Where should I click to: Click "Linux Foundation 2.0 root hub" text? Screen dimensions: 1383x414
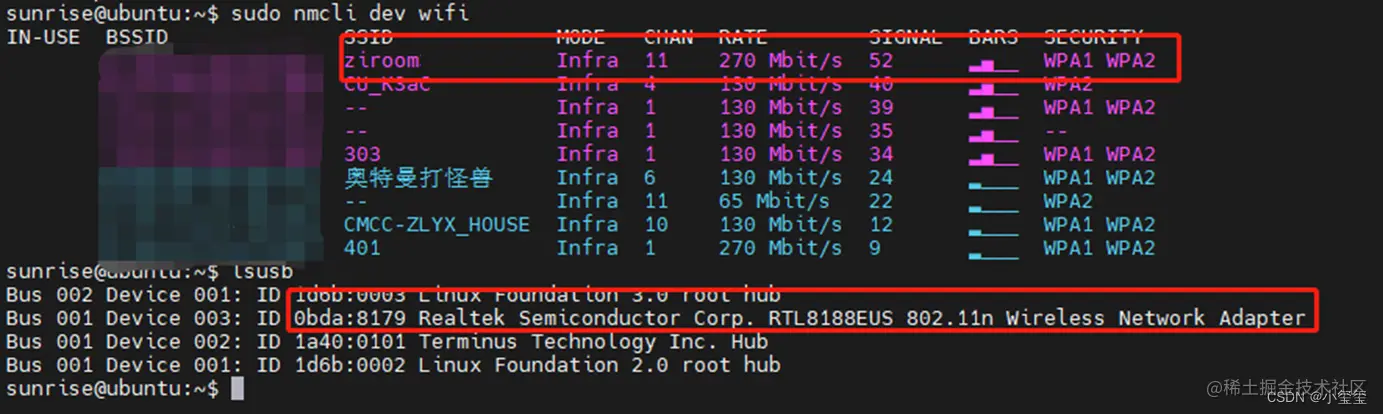tap(599, 365)
